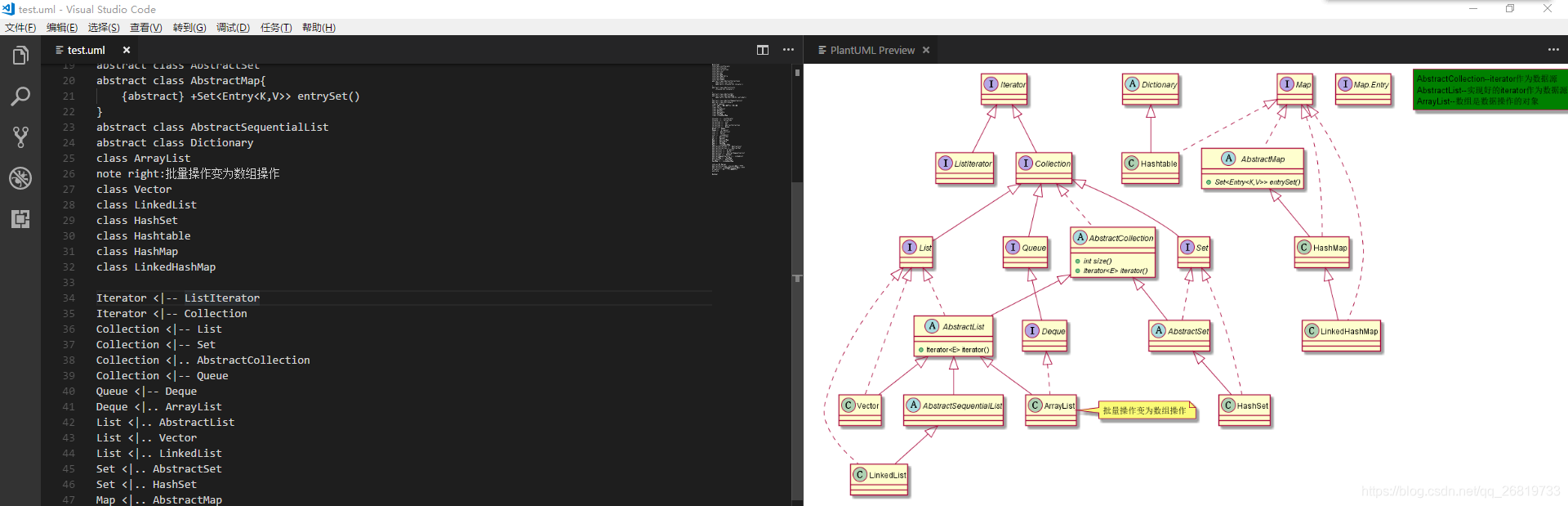Screen dimensions: 1568x506
Task: Switch to the test.uml tab
Action: pyautogui.click(x=86, y=50)
